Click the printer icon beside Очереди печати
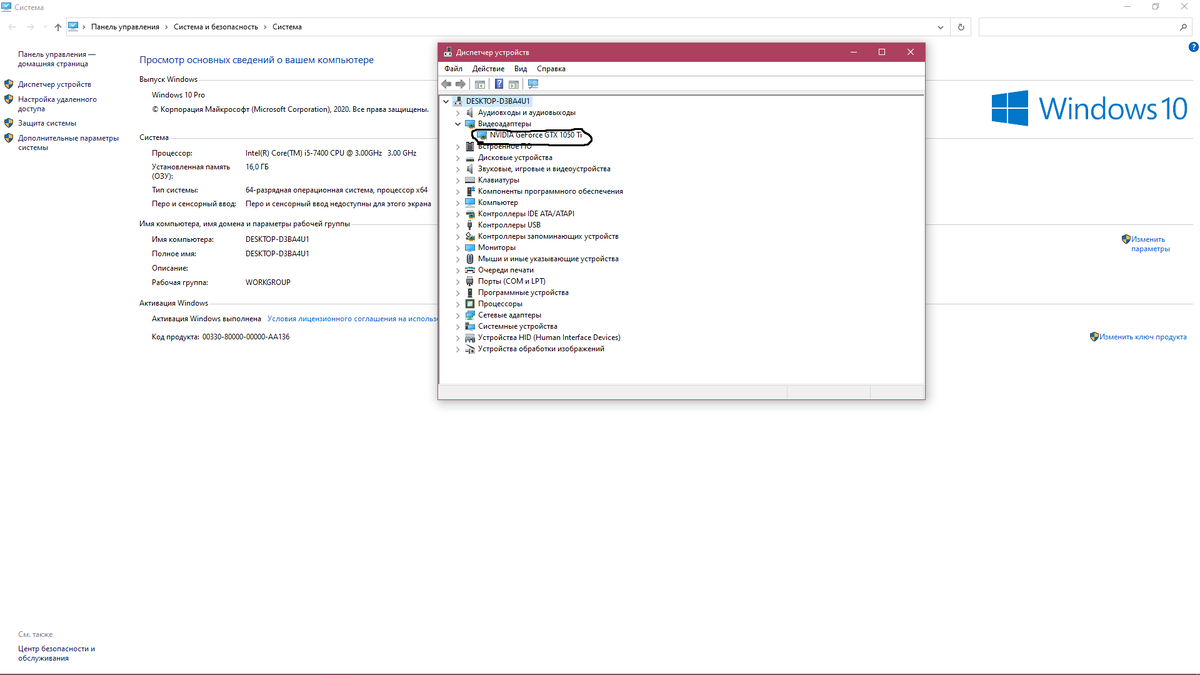The image size is (1200, 675). 471,270
